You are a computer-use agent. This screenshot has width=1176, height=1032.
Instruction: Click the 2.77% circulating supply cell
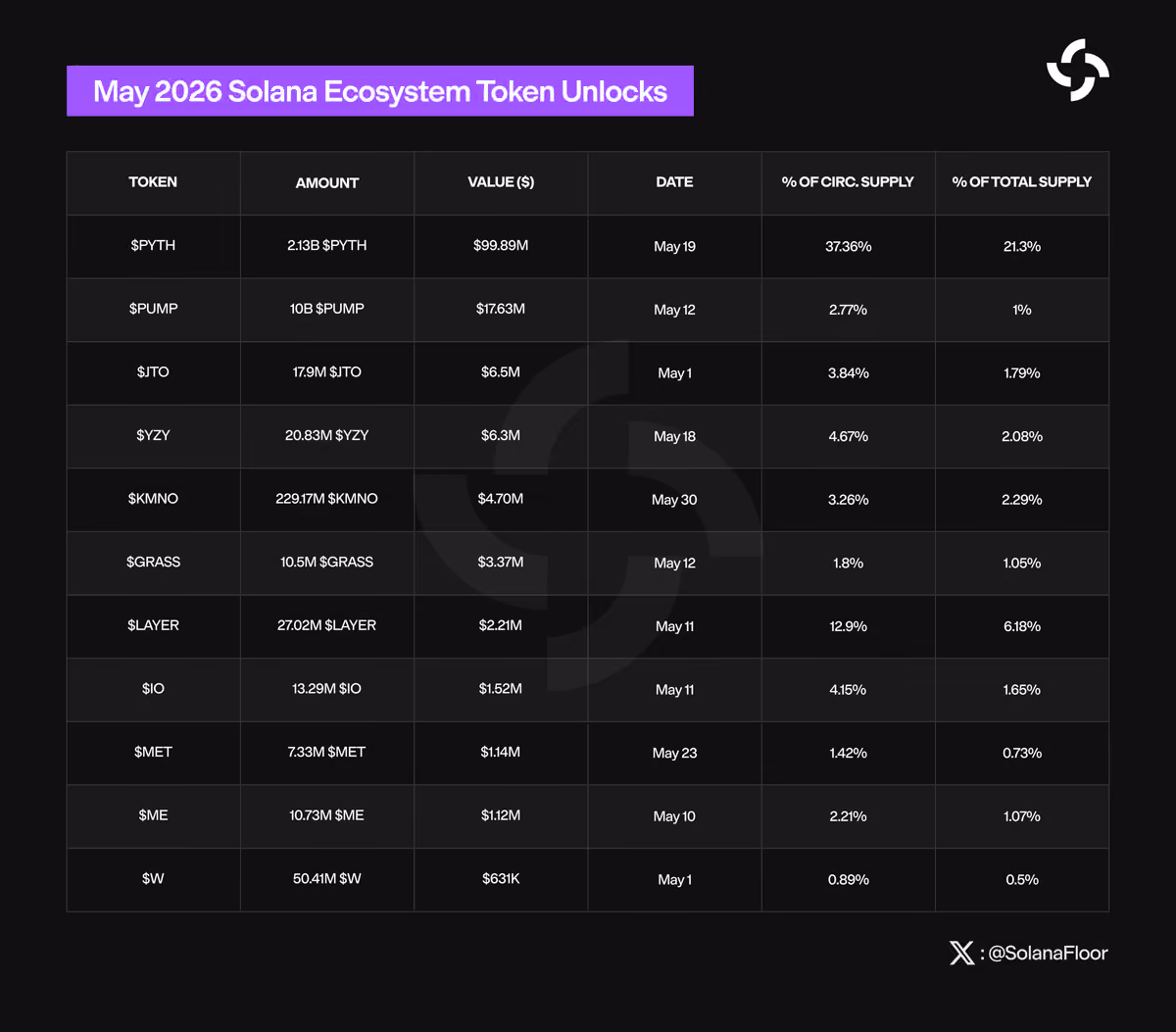(849, 310)
